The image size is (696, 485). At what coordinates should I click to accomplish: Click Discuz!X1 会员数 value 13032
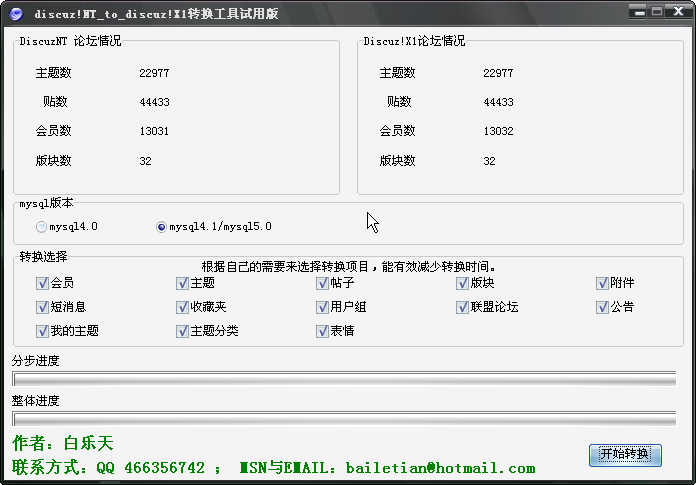click(498, 131)
